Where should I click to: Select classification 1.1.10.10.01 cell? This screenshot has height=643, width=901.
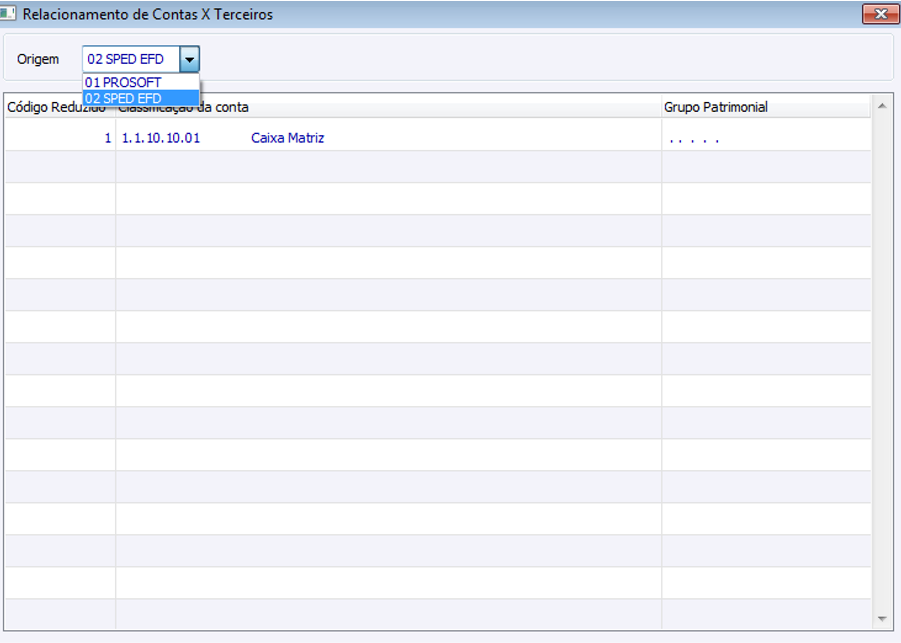[161, 138]
